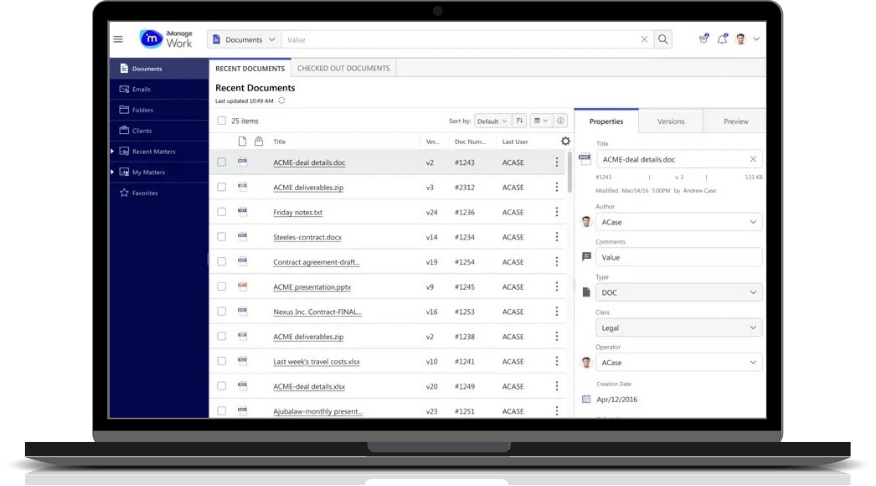
Task: Open Steeles-contract.docx link
Action: pyautogui.click(x=307, y=237)
